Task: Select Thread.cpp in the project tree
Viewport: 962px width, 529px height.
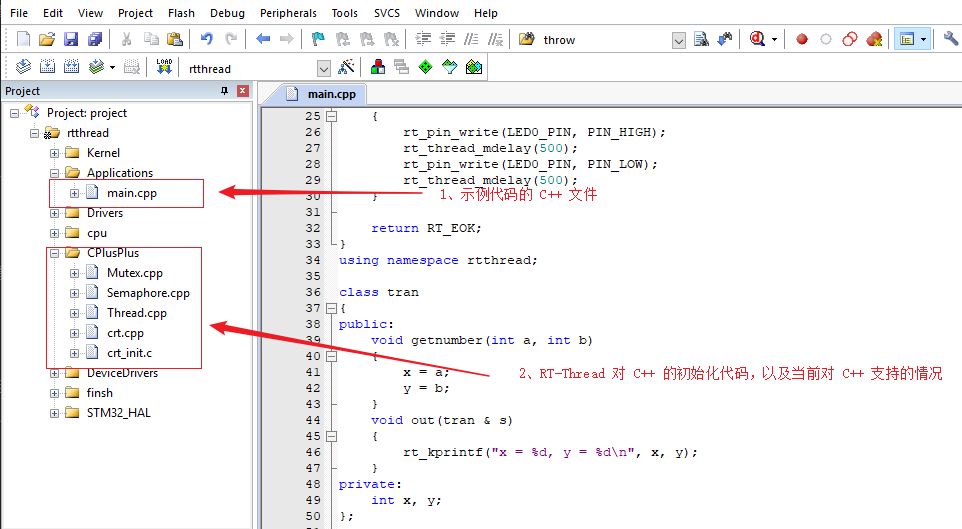Action: pyautogui.click(x=136, y=313)
